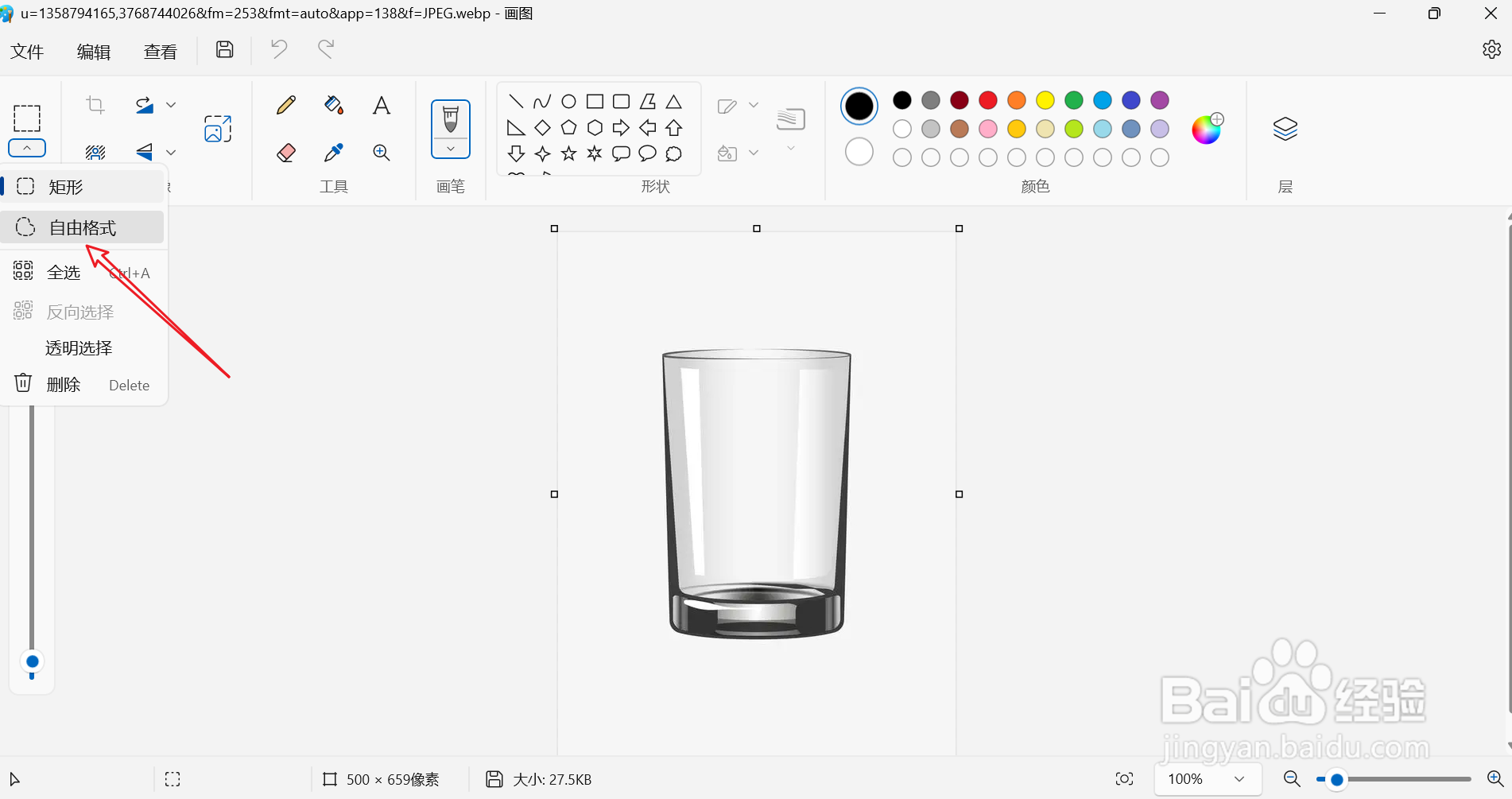Click the Save icon in title toolbar
The height and width of the screenshot is (799, 1512).
tap(225, 50)
